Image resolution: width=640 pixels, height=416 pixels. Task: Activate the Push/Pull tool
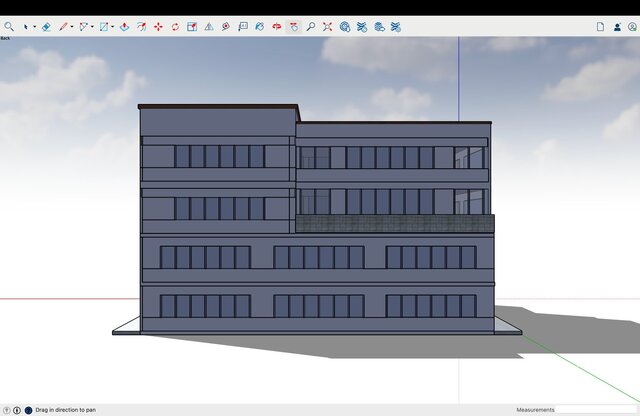(123, 27)
